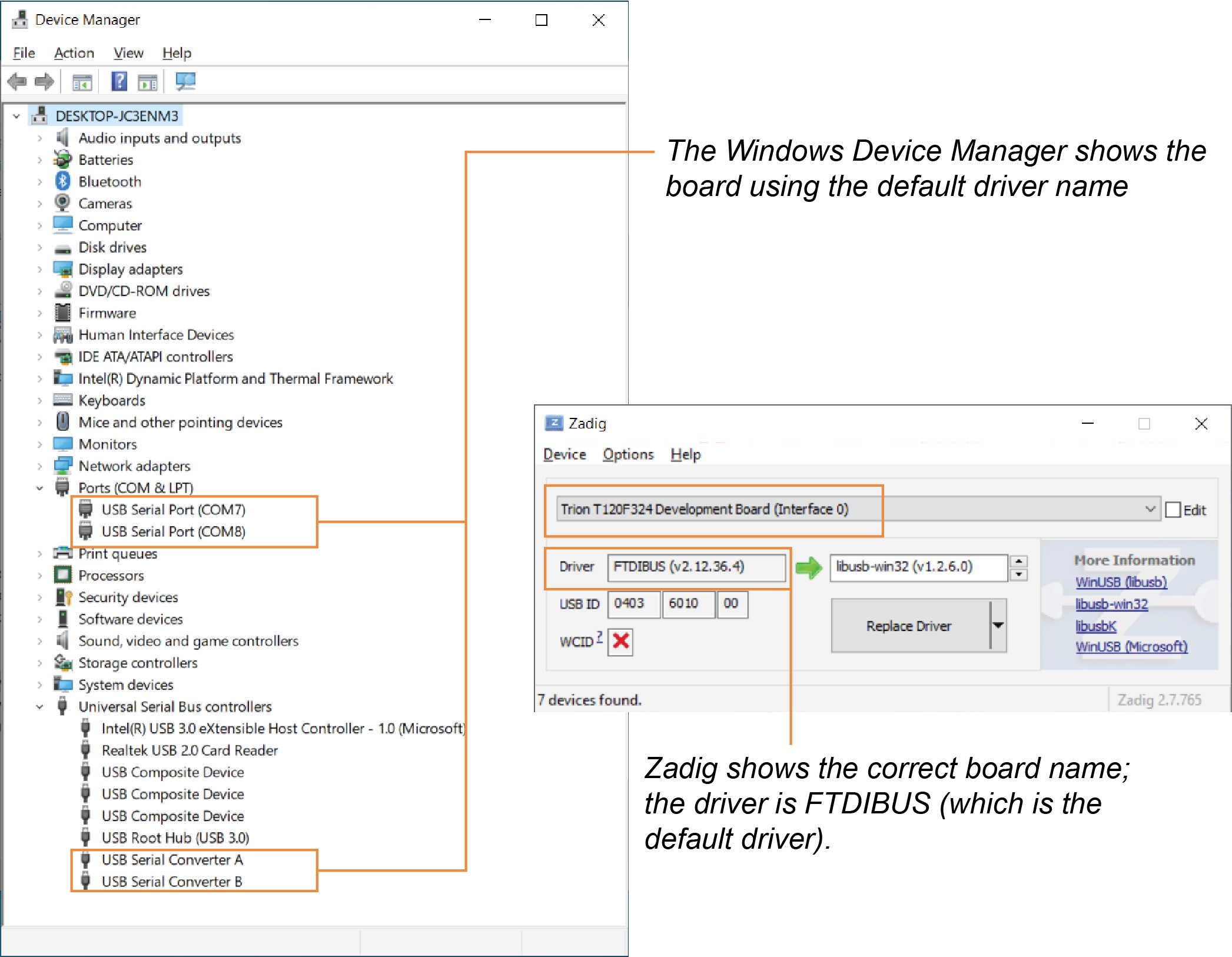The image size is (1232, 957).
Task: Click the WCID red X status icon
Action: point(620,641)
